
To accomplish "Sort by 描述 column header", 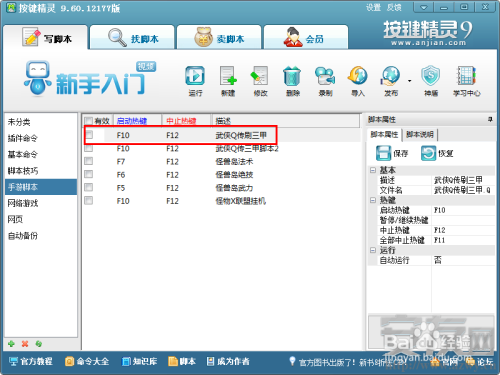I will pyautogui.click(x=286, y=121).
